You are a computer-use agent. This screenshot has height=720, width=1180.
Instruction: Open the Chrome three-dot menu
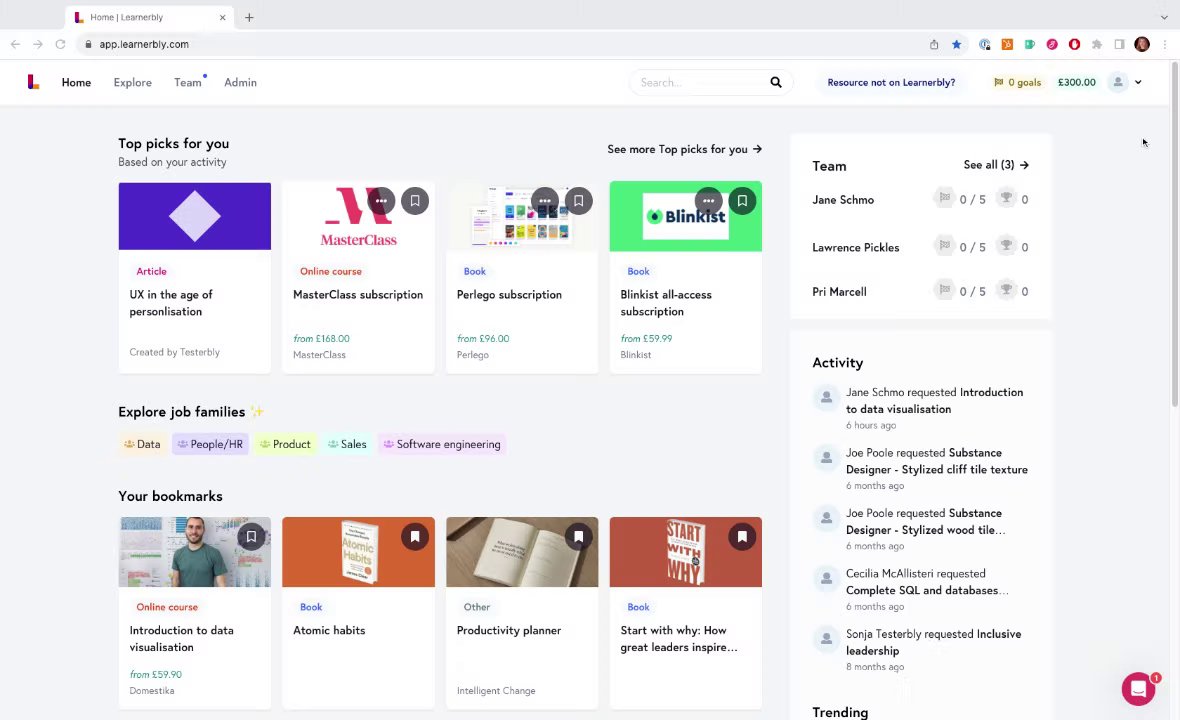coord(1165,44)
